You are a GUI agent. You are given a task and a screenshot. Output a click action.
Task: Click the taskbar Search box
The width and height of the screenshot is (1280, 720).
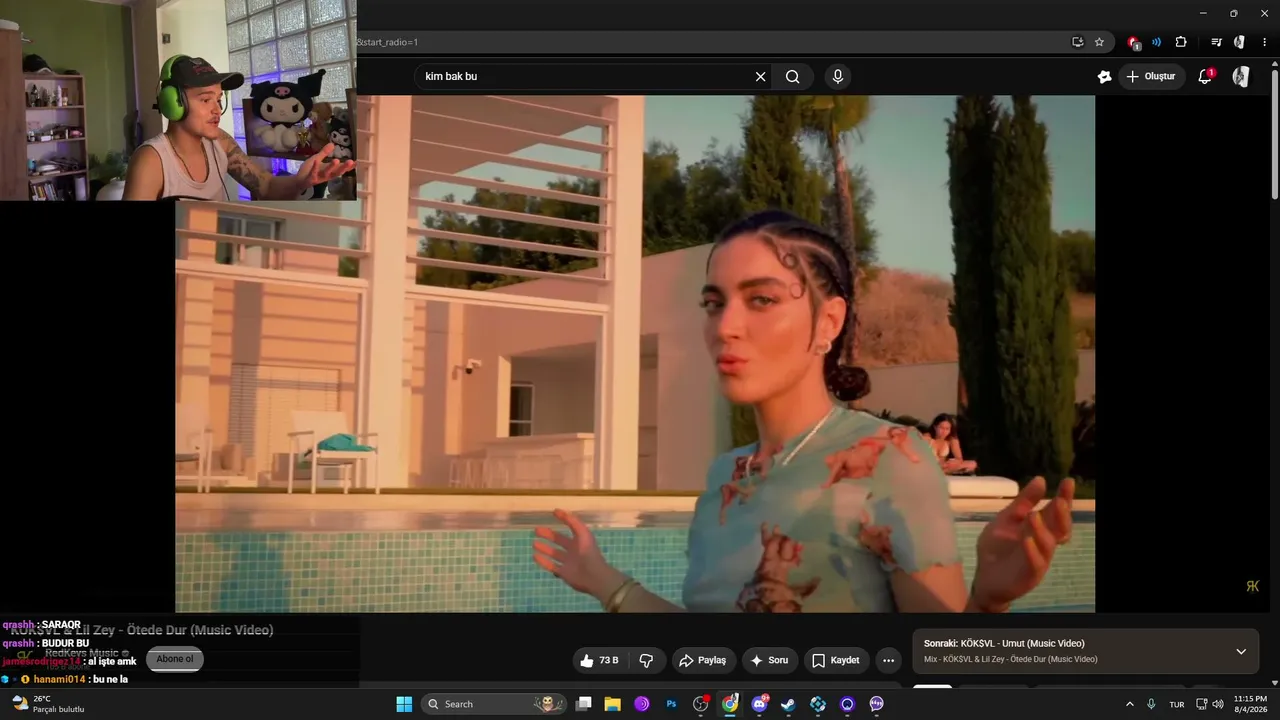point(494,704)
